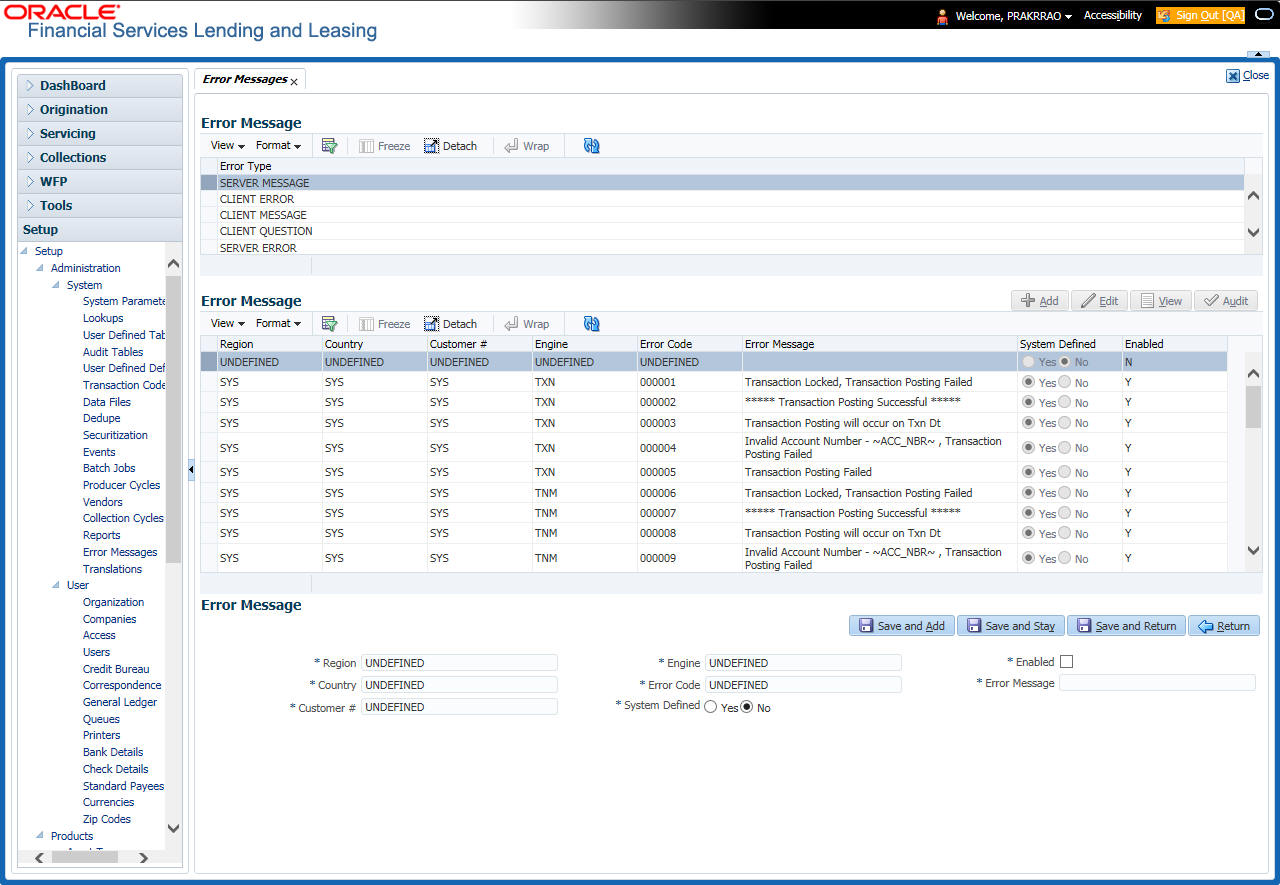The image size is (1280, 885).
Task: Click the Freeze icon in lower table toolbar
Action: [x=384, y=324]
